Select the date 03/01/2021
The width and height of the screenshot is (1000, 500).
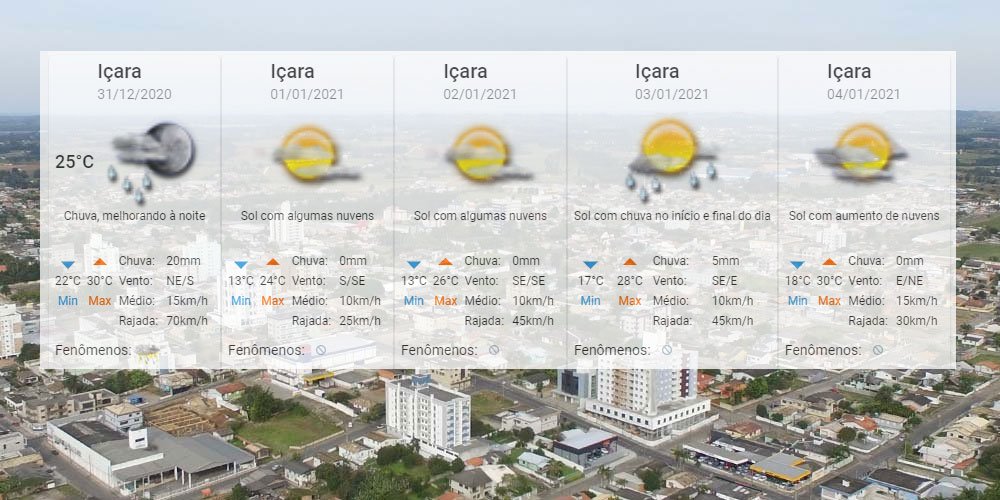671,94
